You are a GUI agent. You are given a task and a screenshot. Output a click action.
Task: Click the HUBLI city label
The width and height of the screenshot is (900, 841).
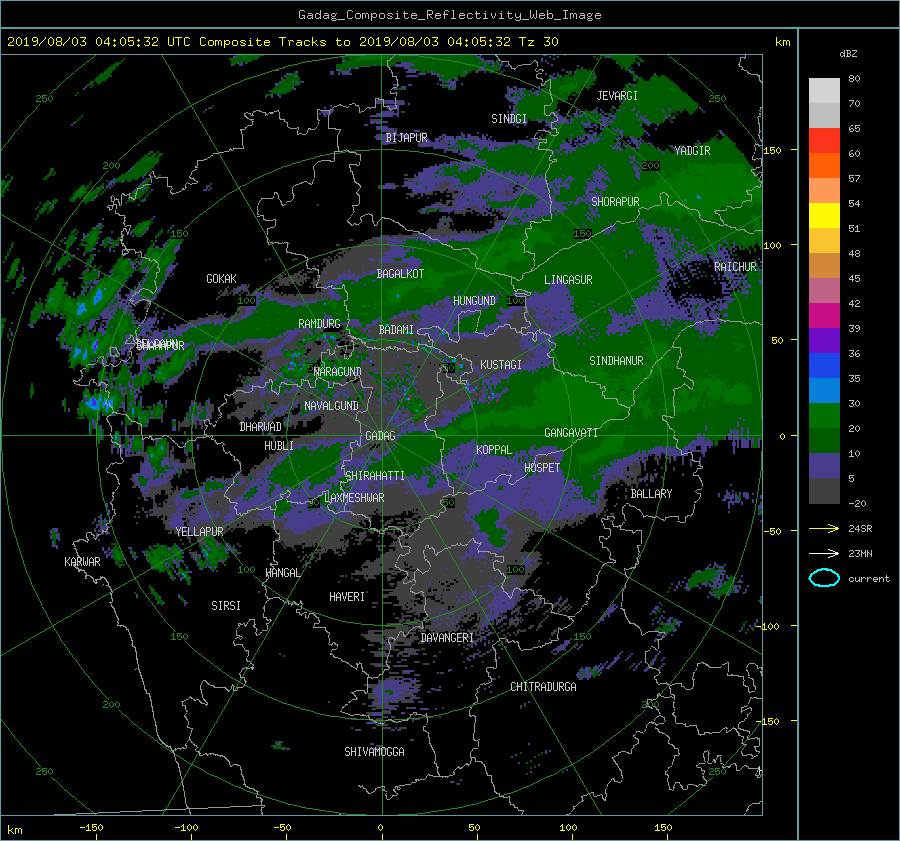click(x=279, y=446)
